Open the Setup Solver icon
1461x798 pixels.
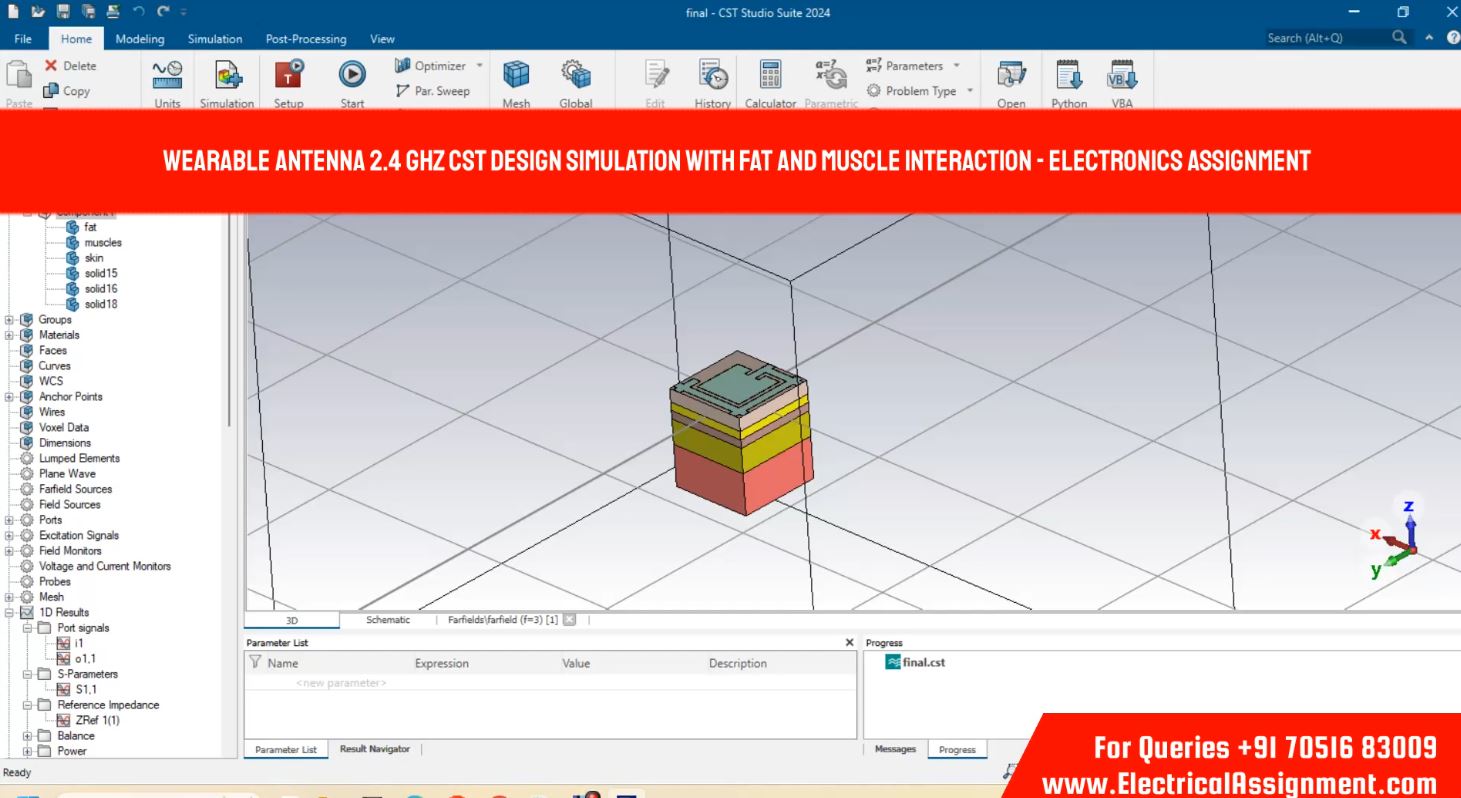tap(289, 75)
